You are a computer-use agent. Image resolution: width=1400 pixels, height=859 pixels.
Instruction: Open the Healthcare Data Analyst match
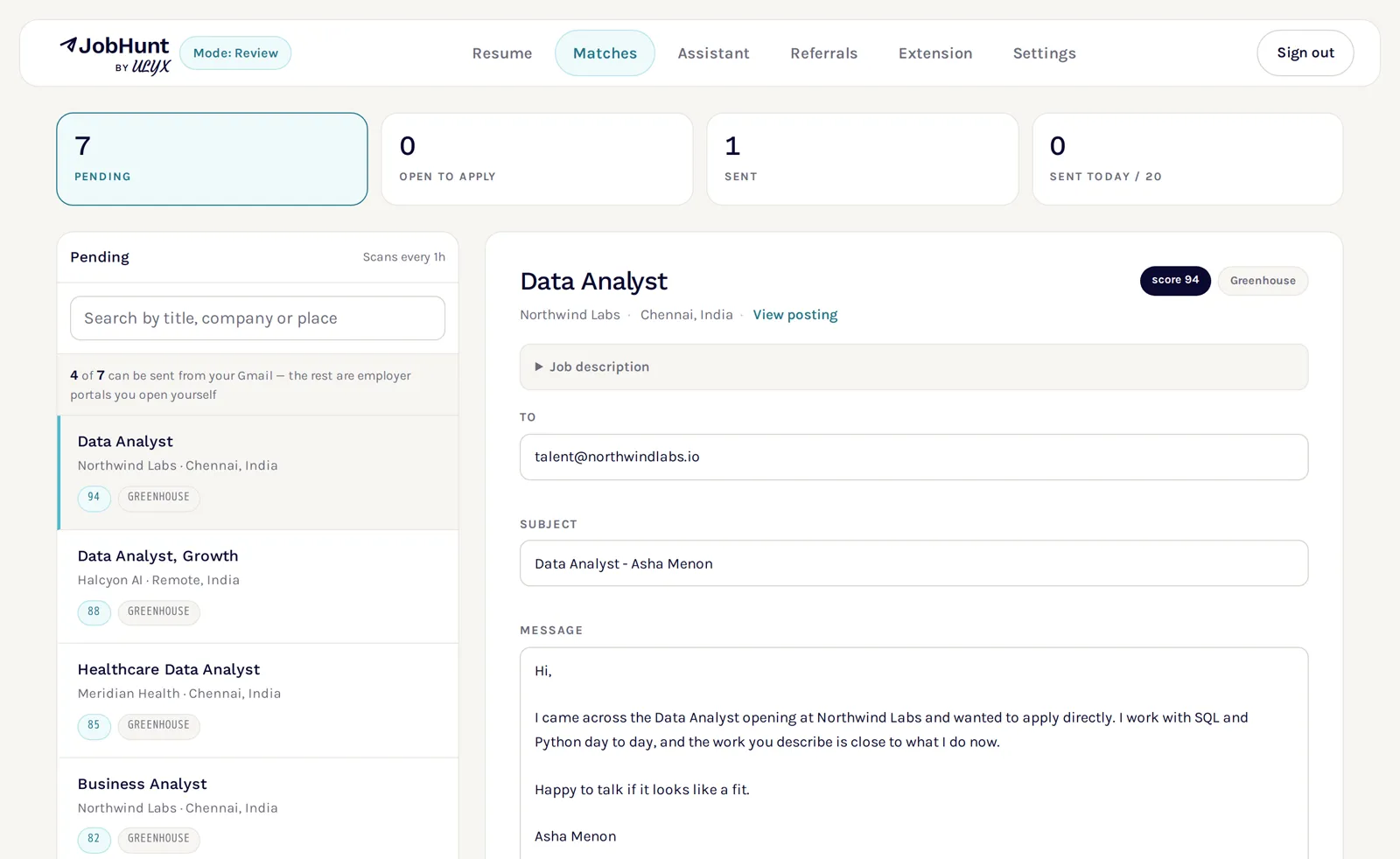pyautogui.click(x=257, y=701)
